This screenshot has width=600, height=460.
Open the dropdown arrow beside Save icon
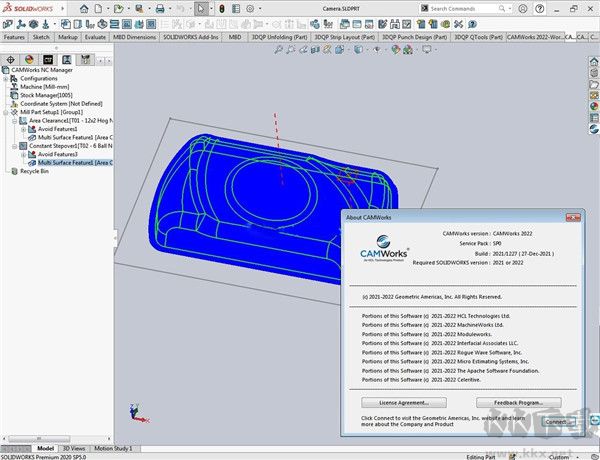pyautogui.click(x=149, y=8)
